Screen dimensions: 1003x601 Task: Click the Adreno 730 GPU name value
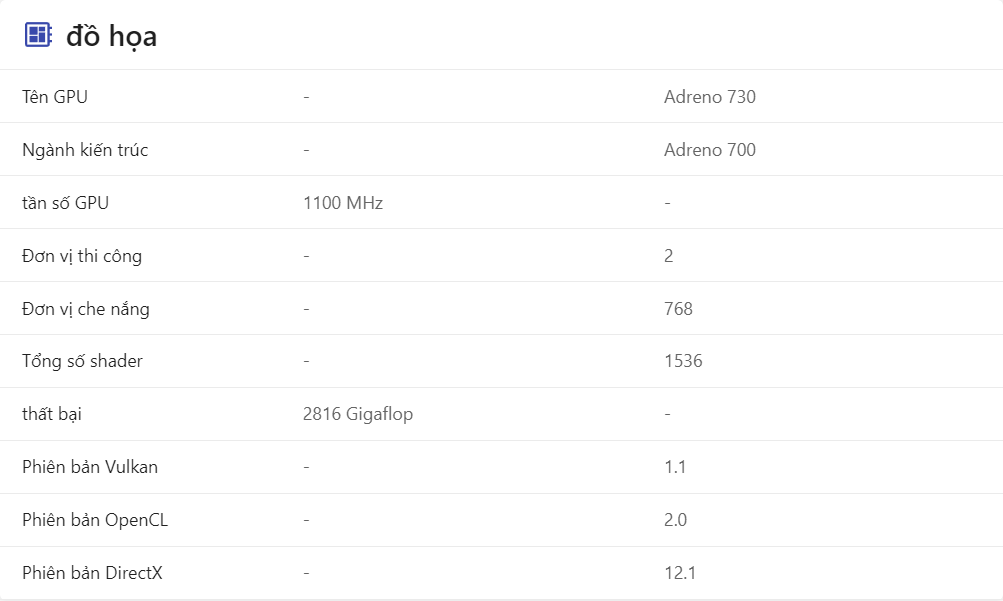tap(709, 97)
